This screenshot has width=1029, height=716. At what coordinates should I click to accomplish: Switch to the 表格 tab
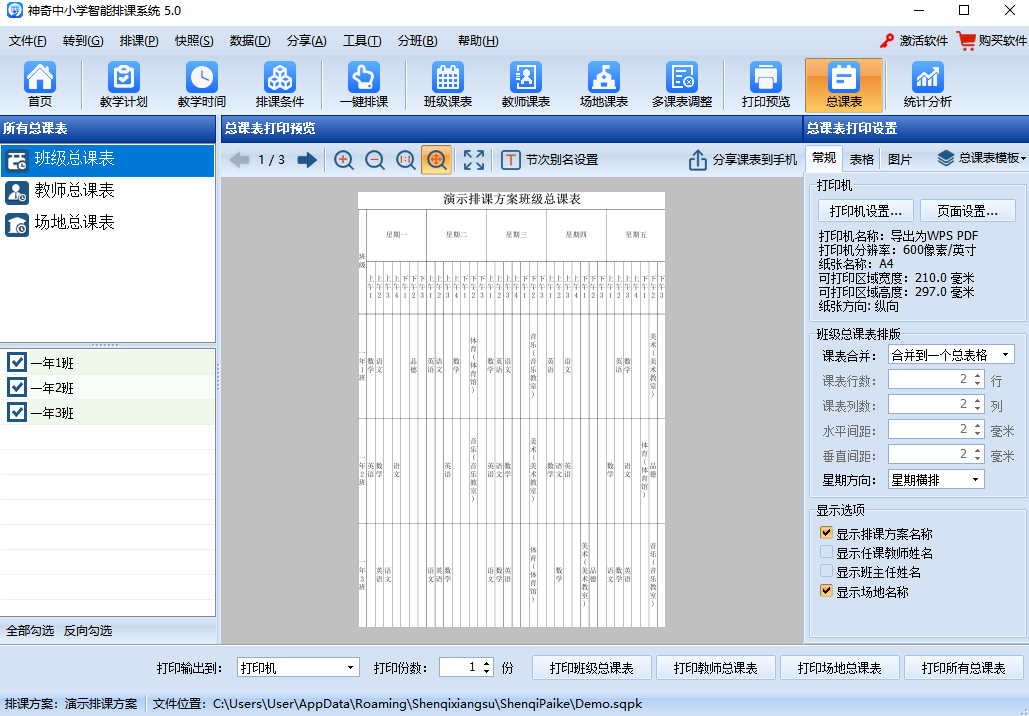click(x=861, y=159)
